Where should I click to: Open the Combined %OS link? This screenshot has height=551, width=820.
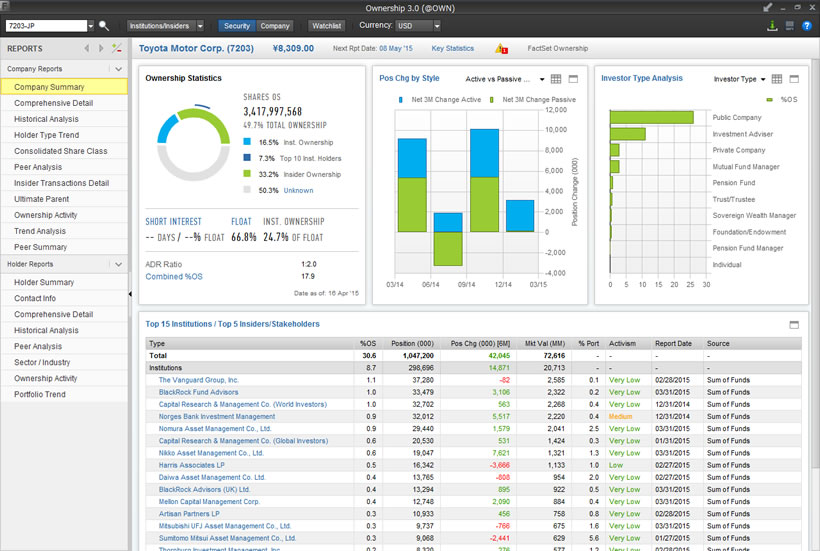point(174,277)
